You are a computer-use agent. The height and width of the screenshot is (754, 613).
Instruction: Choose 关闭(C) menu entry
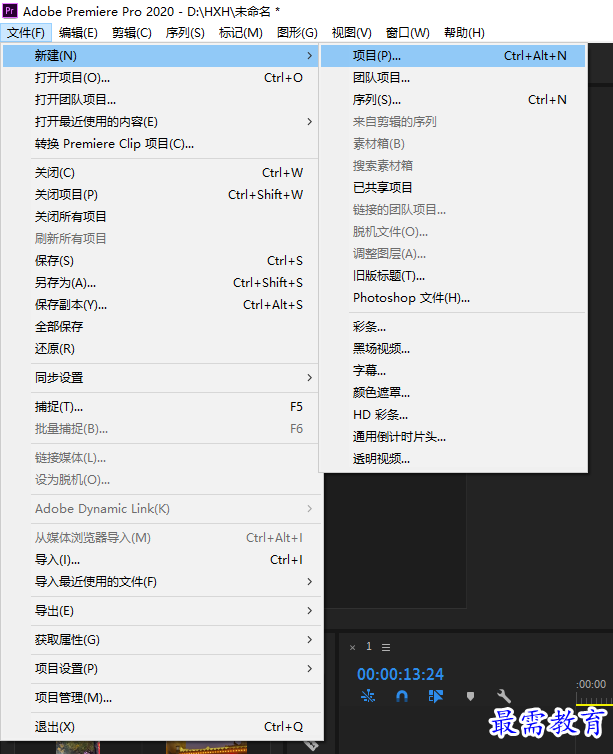click(161, 173)
